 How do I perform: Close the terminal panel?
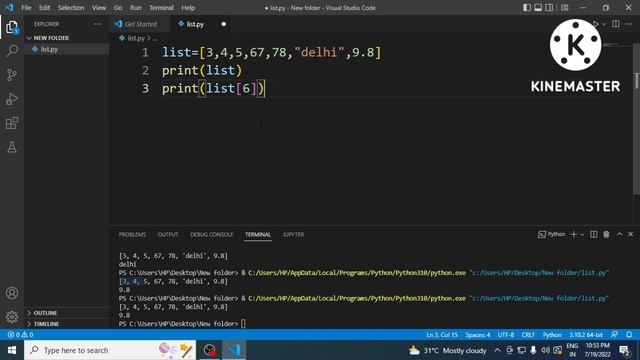(x=631, y=234)
